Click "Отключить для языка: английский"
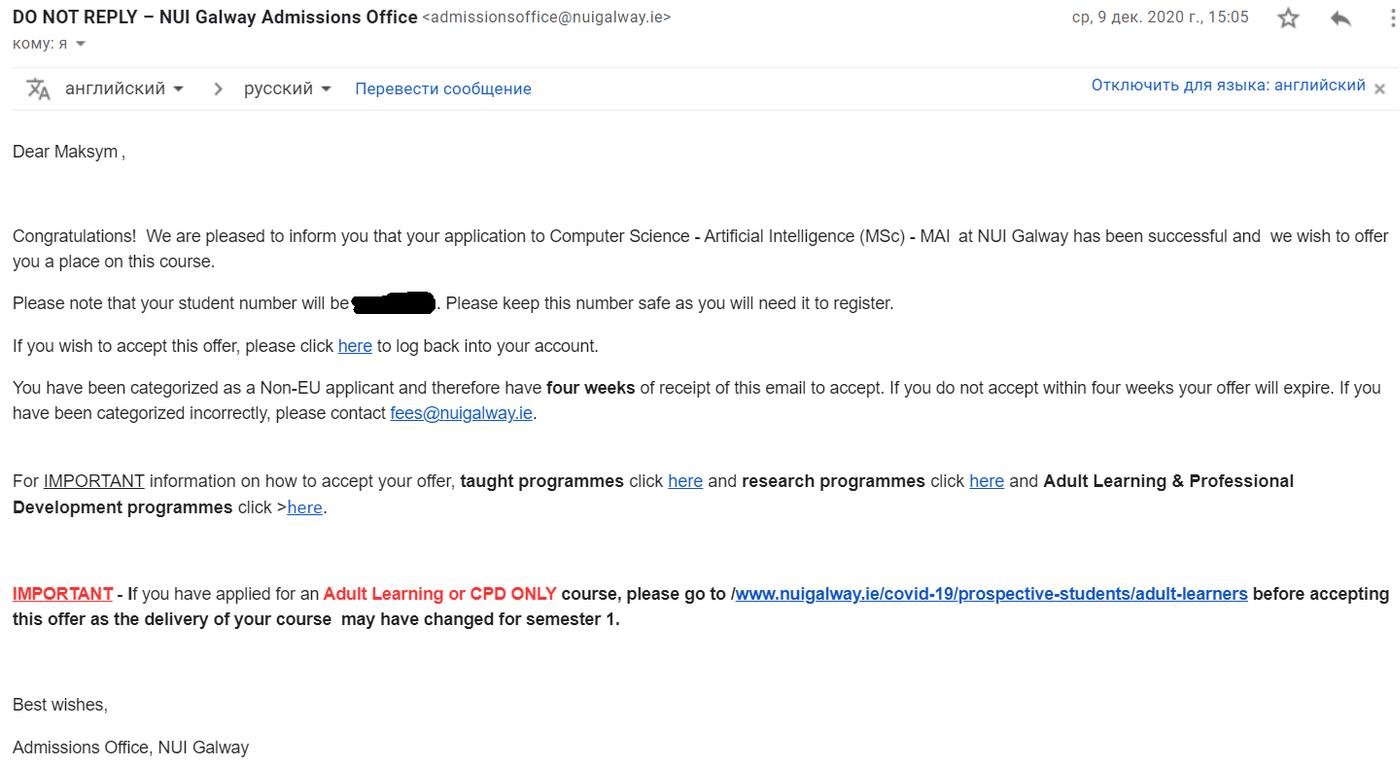This screenshot has width=1400, height=765. (1228, 85)
